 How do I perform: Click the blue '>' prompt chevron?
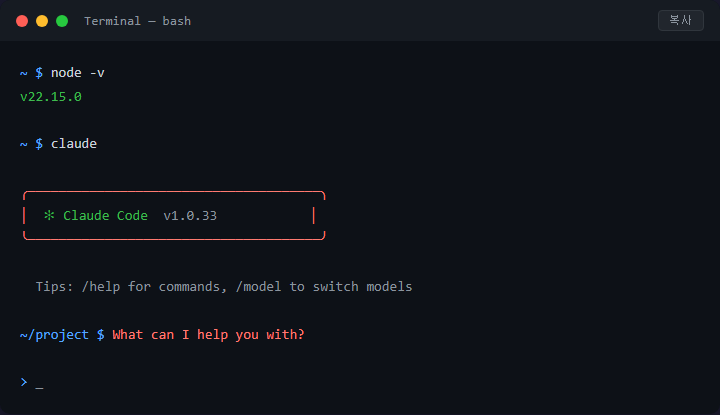click(x=24, y=382)
